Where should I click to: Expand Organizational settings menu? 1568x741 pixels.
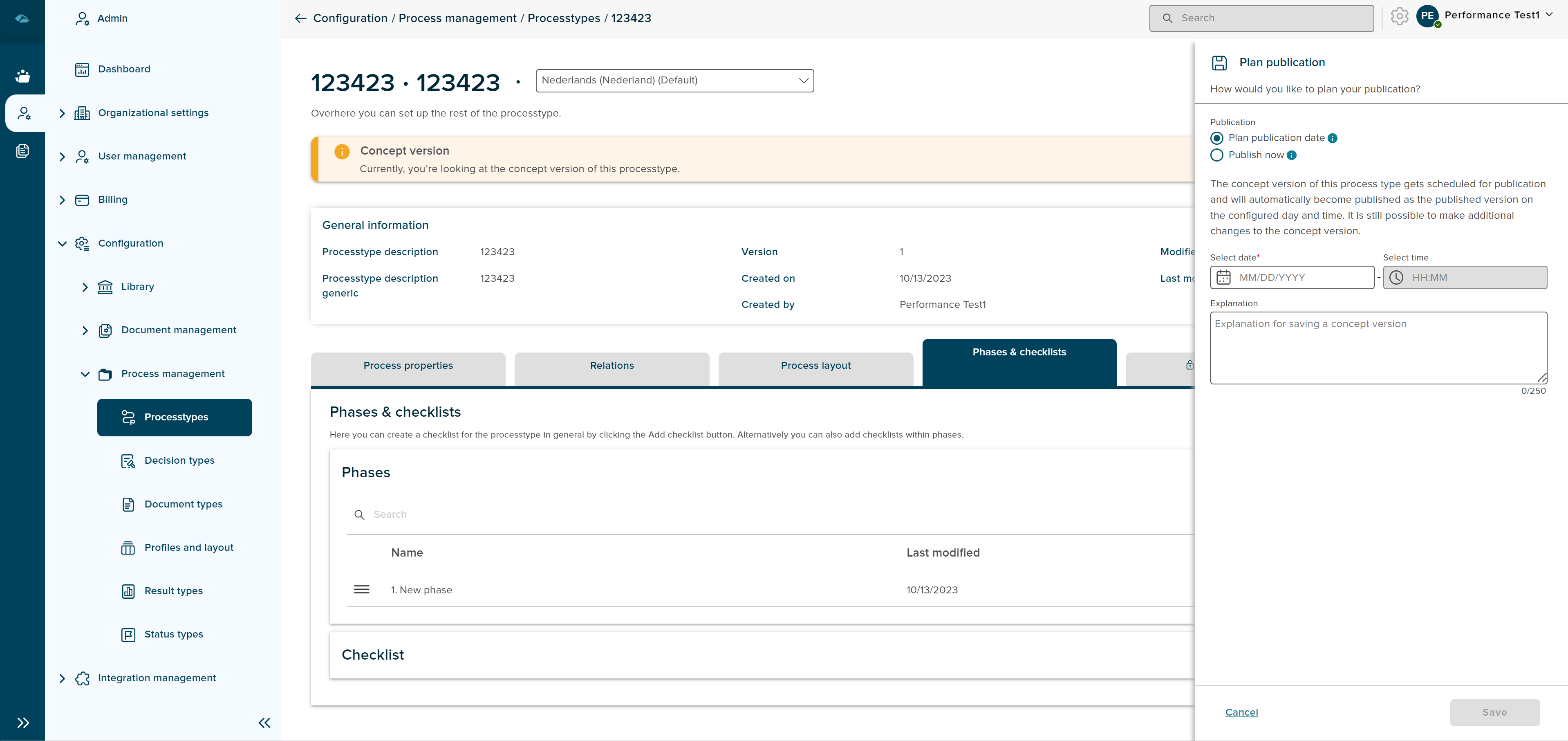pyautogui.click(x=62, y=113)
